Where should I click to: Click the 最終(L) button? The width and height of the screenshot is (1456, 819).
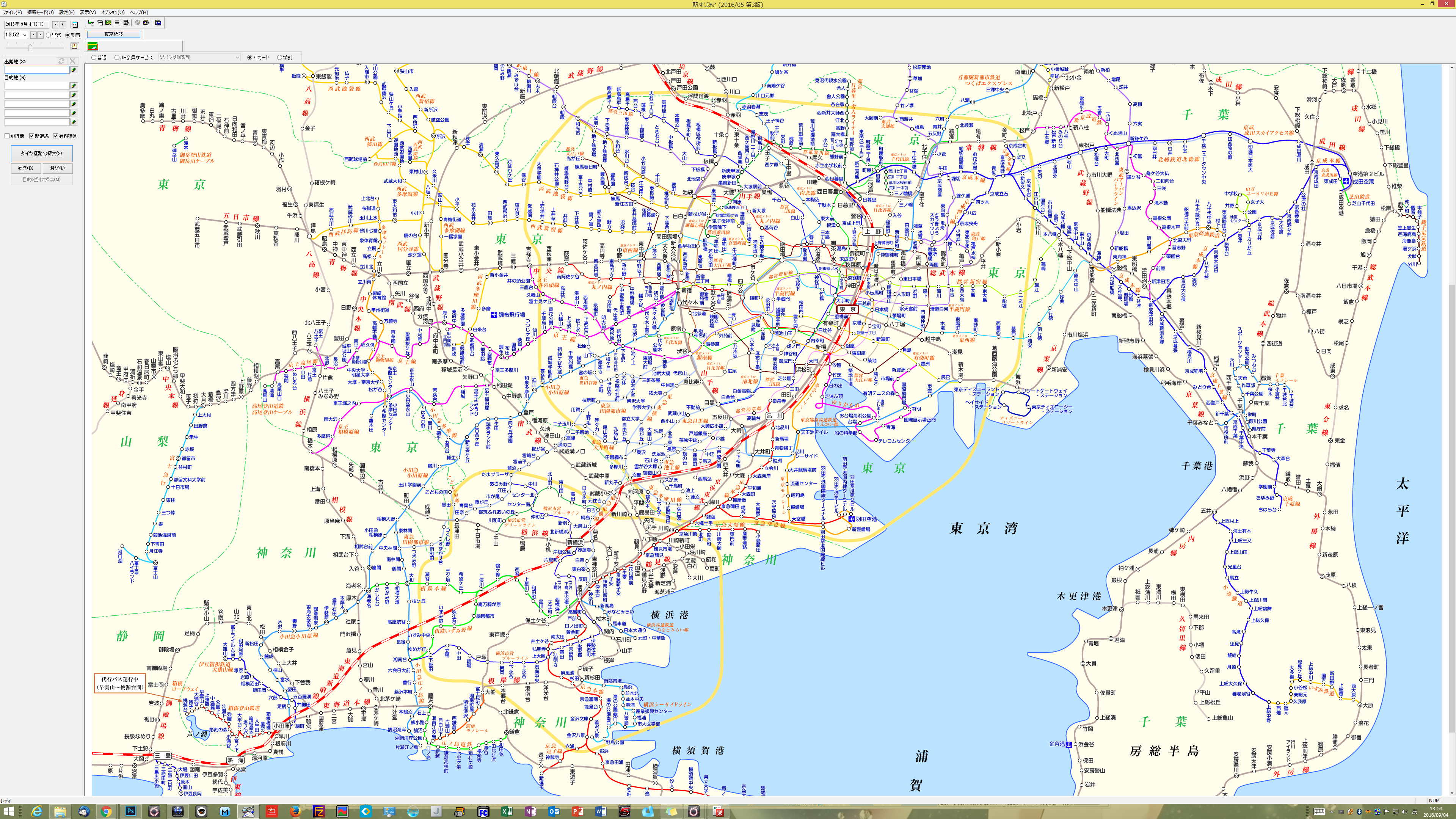click(57, 168)
